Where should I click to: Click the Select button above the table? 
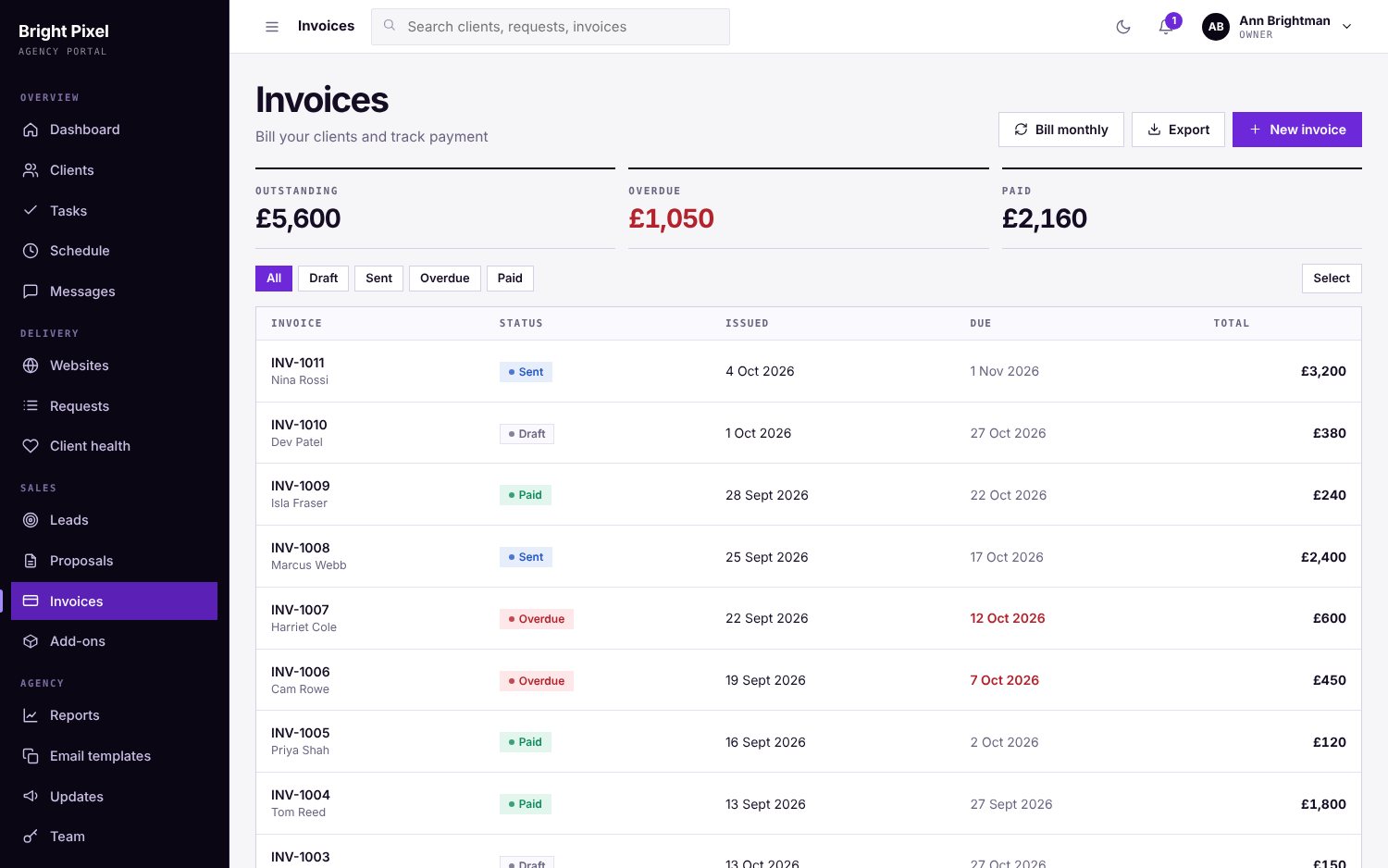pyautogui.click(x=1332, y=279)
